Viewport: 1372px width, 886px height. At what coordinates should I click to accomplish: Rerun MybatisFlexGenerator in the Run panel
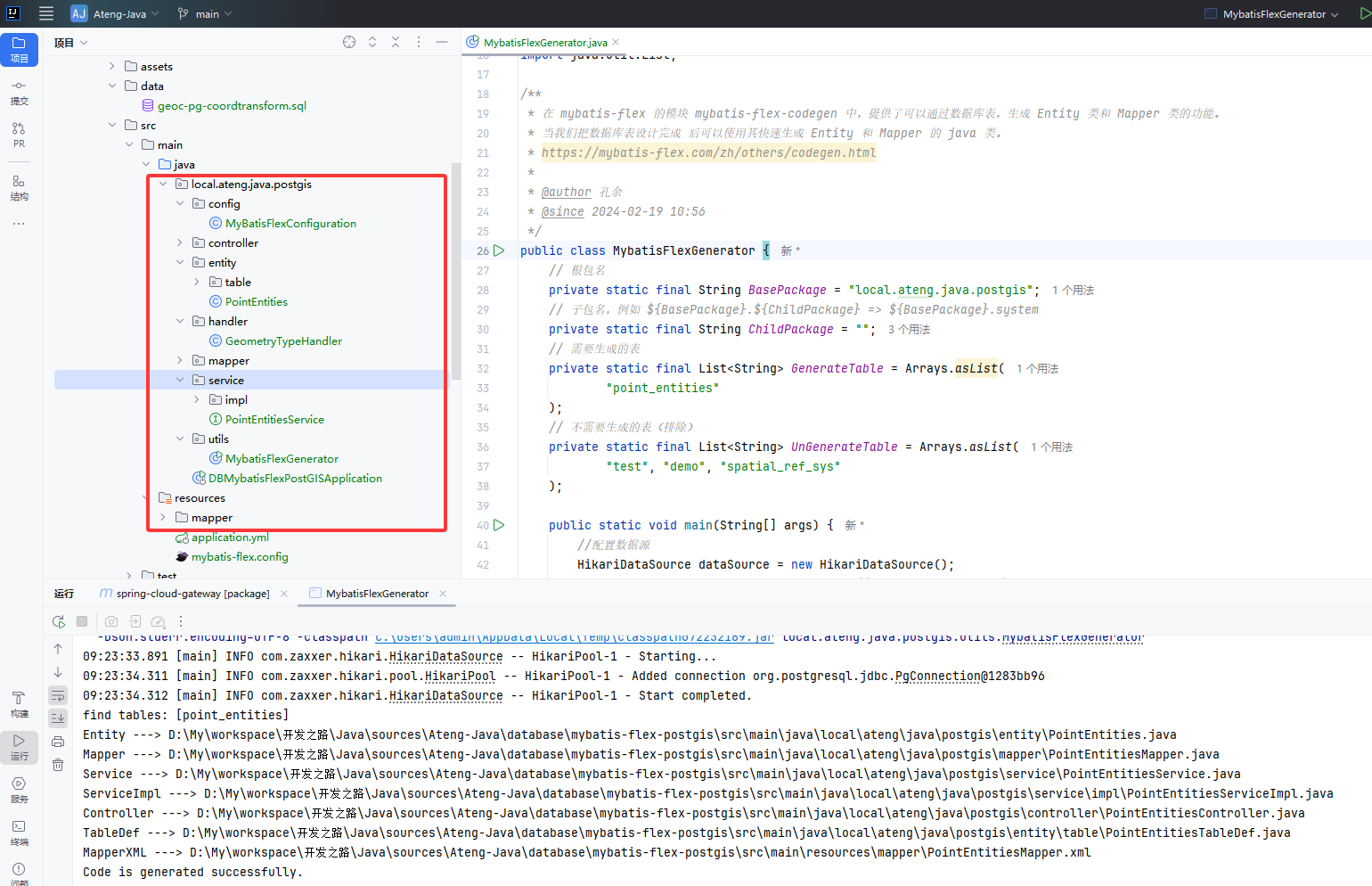(x=59, y=621)
